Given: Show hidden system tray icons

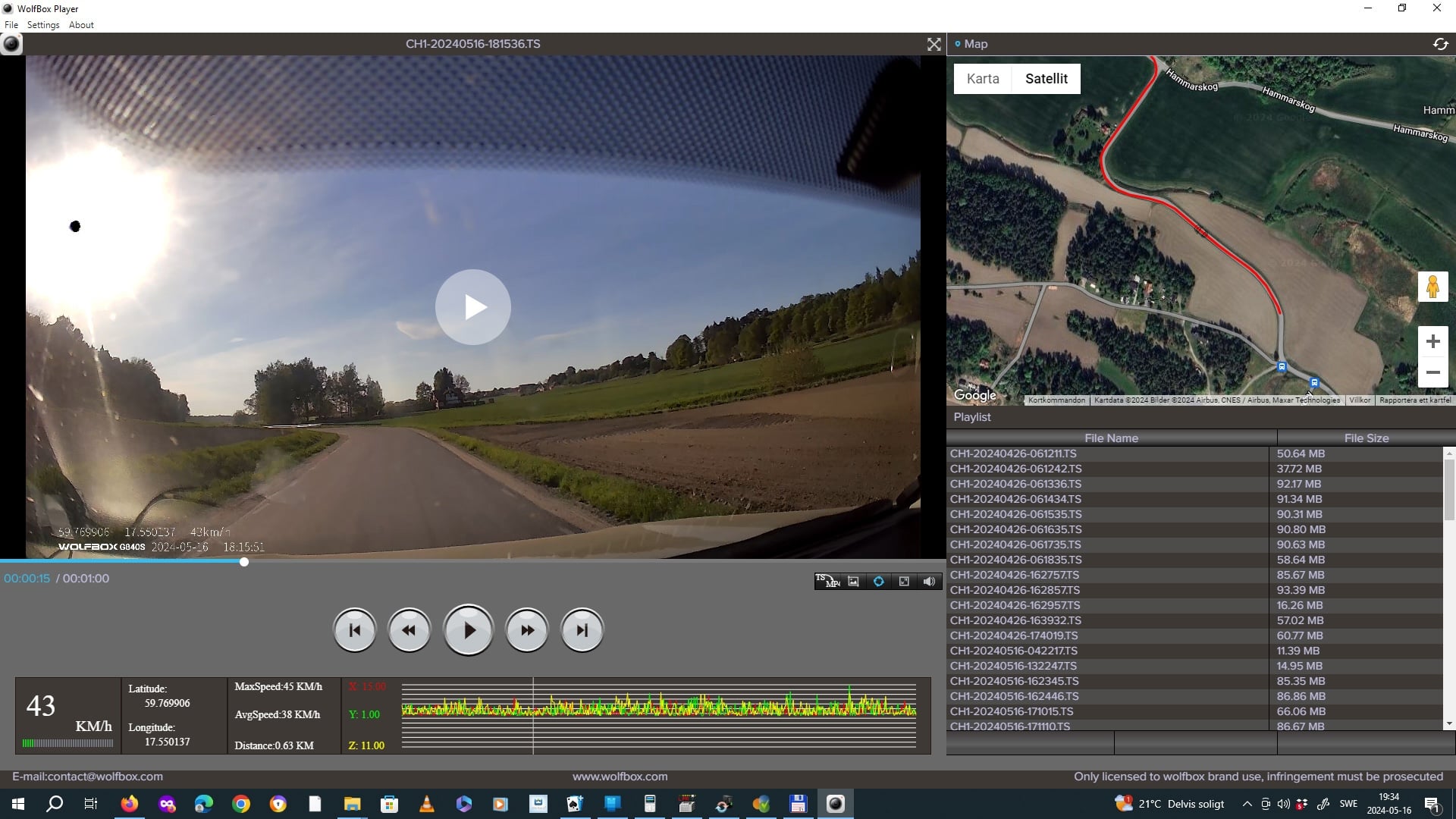Looking at the screenshot, I should tap(1247, 804).
